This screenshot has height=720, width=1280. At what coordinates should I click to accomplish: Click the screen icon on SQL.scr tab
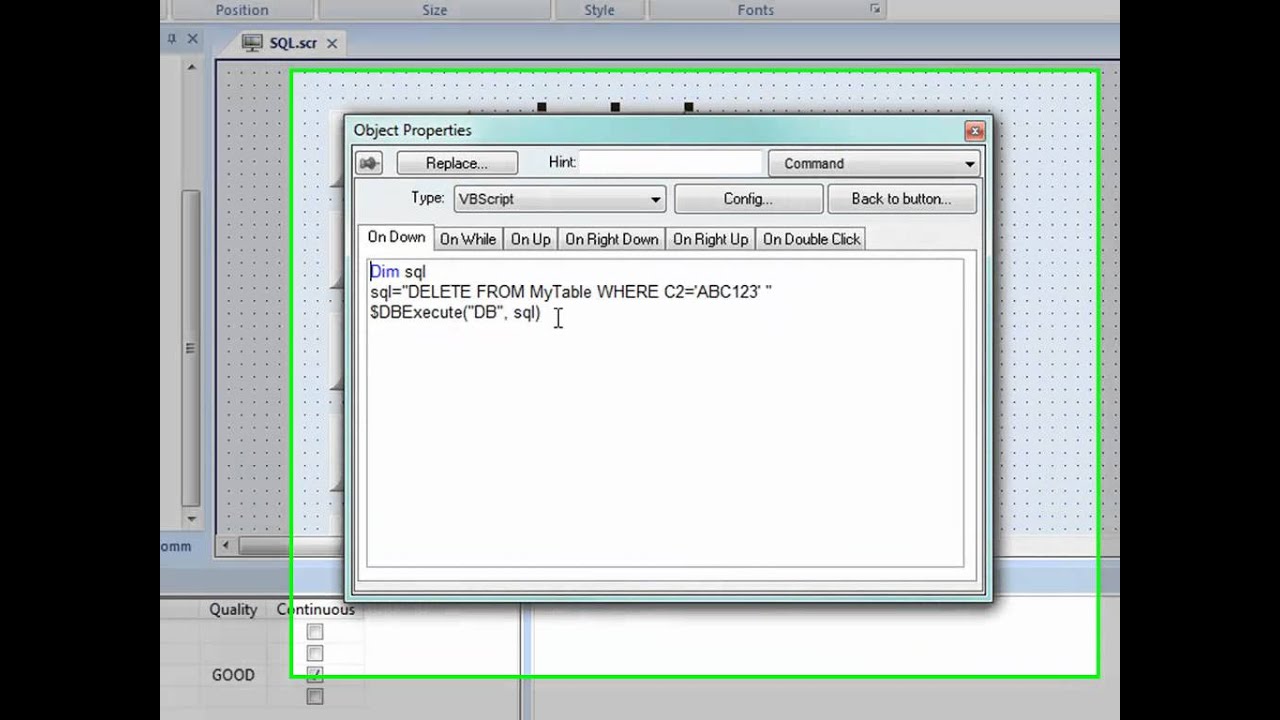(x=252, y=43)
